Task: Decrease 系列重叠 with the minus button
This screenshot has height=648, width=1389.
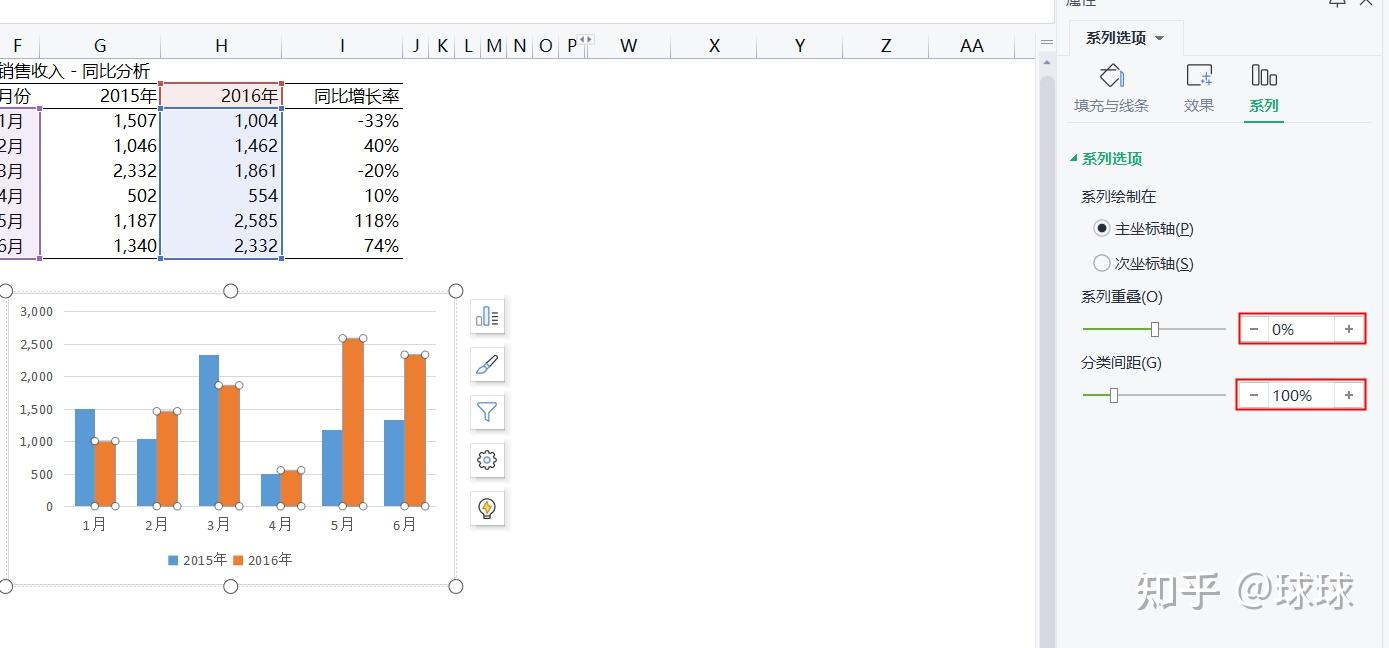Action: coord(1254,329)
